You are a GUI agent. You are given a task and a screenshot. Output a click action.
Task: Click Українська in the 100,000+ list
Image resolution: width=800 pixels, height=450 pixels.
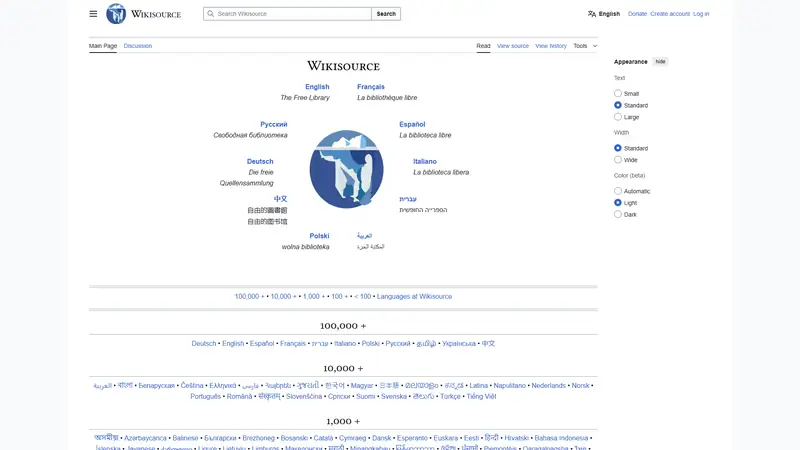[x=459, y=343]
